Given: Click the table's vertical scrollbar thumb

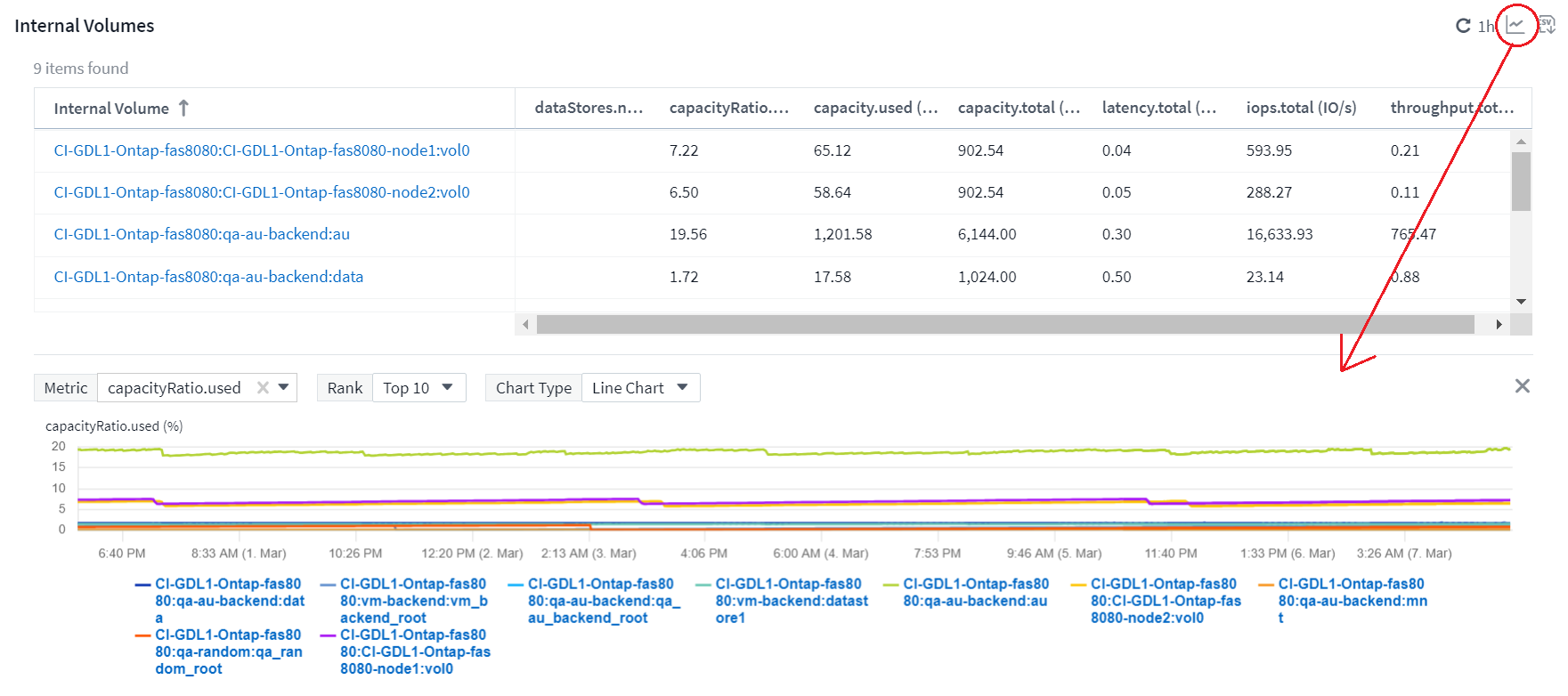Looking at the screenshot, I should (1521, 182).
